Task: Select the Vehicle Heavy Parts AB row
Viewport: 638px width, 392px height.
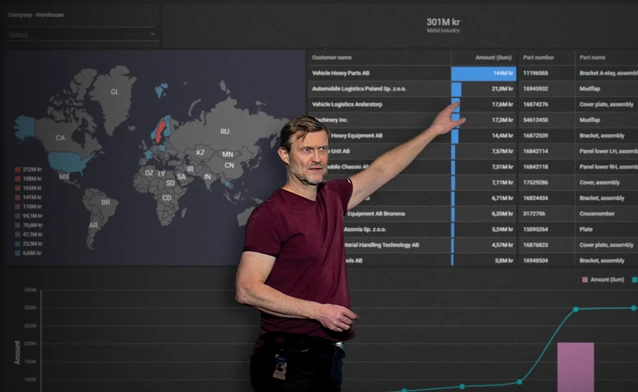Action: point(472,73)
